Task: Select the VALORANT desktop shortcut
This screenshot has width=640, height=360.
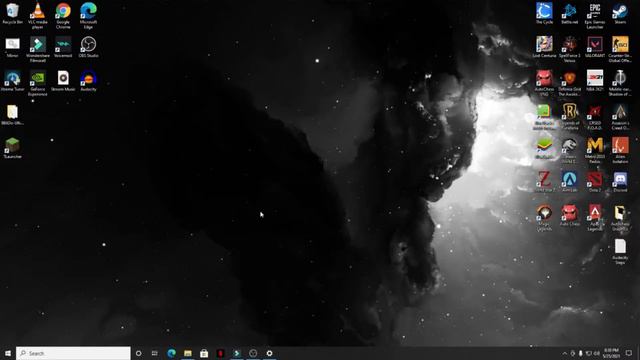Action: coord(595,47)
